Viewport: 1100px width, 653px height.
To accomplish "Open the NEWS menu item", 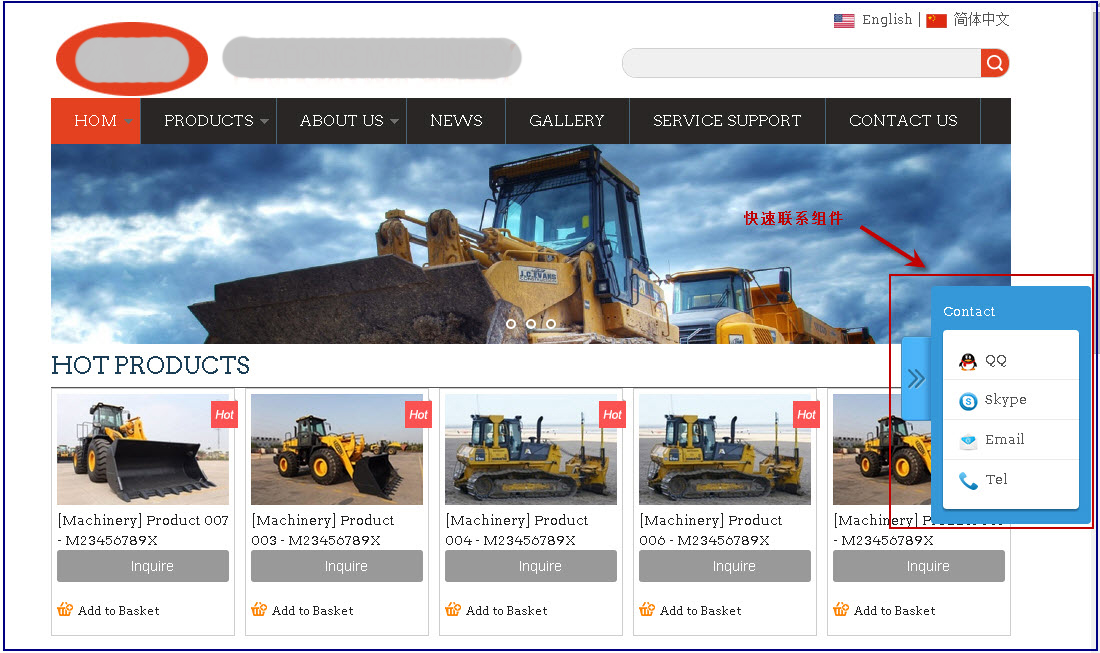I will click(x=456, y=121).
